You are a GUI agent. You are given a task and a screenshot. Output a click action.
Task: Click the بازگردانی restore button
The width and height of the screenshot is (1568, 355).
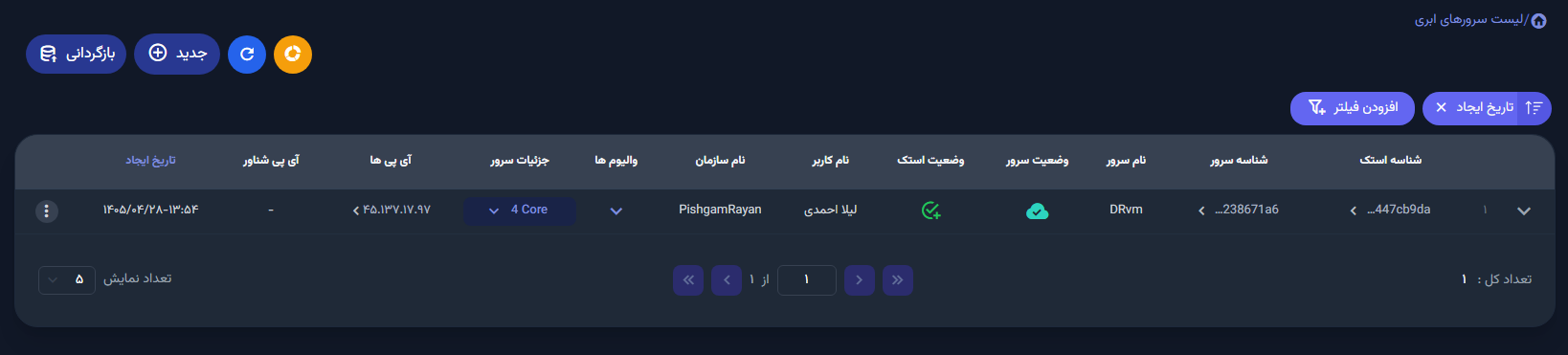pos(76,54)
